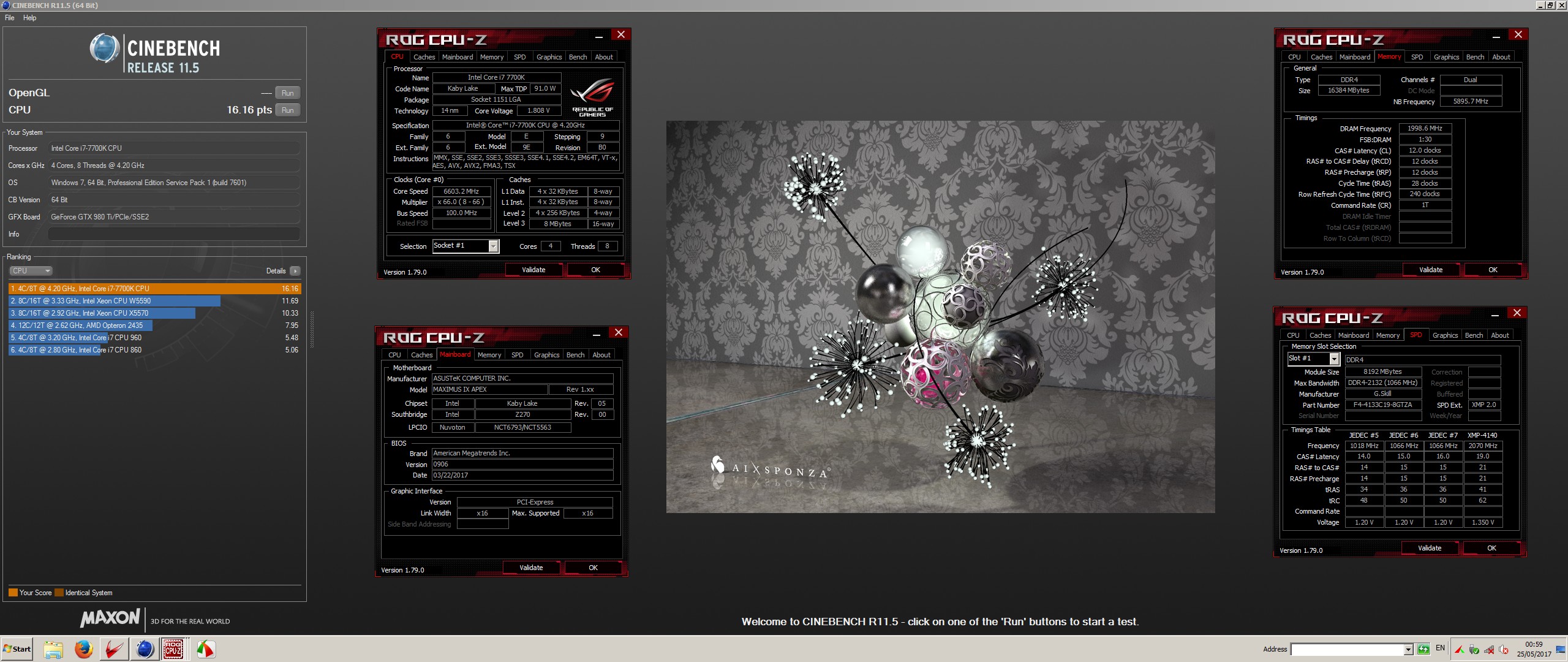Click OK in the SPD window
Screen dimensions: 1568x662
pyautogui.click(x=1491, y=548)
